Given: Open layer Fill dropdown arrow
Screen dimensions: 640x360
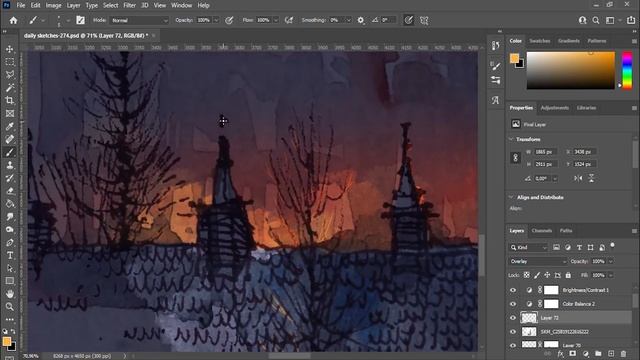Looking at the screenshot, I should (611, 276).
